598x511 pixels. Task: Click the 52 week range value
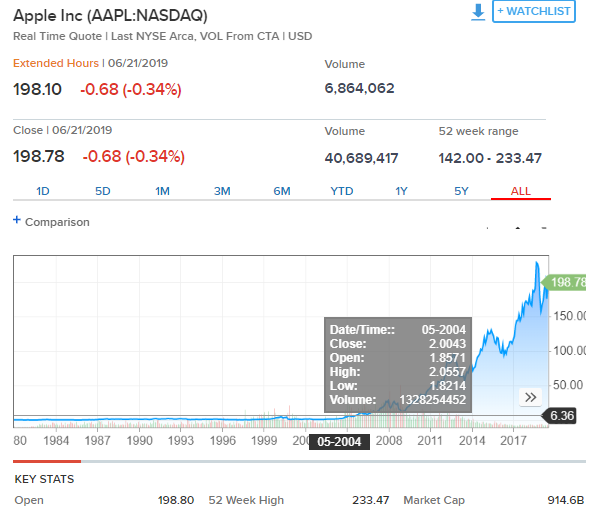[x=490, y=158]
